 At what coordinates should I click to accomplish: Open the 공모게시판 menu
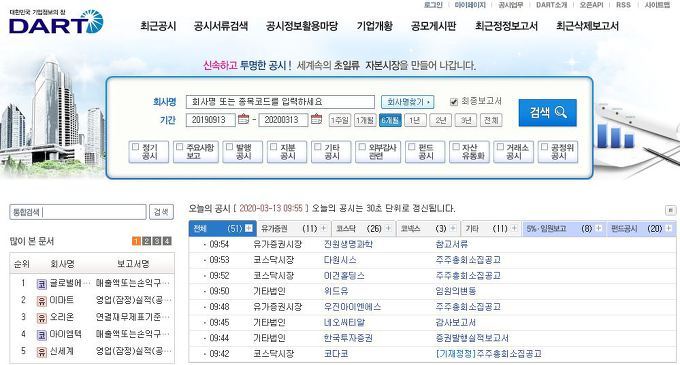(434, 26)
